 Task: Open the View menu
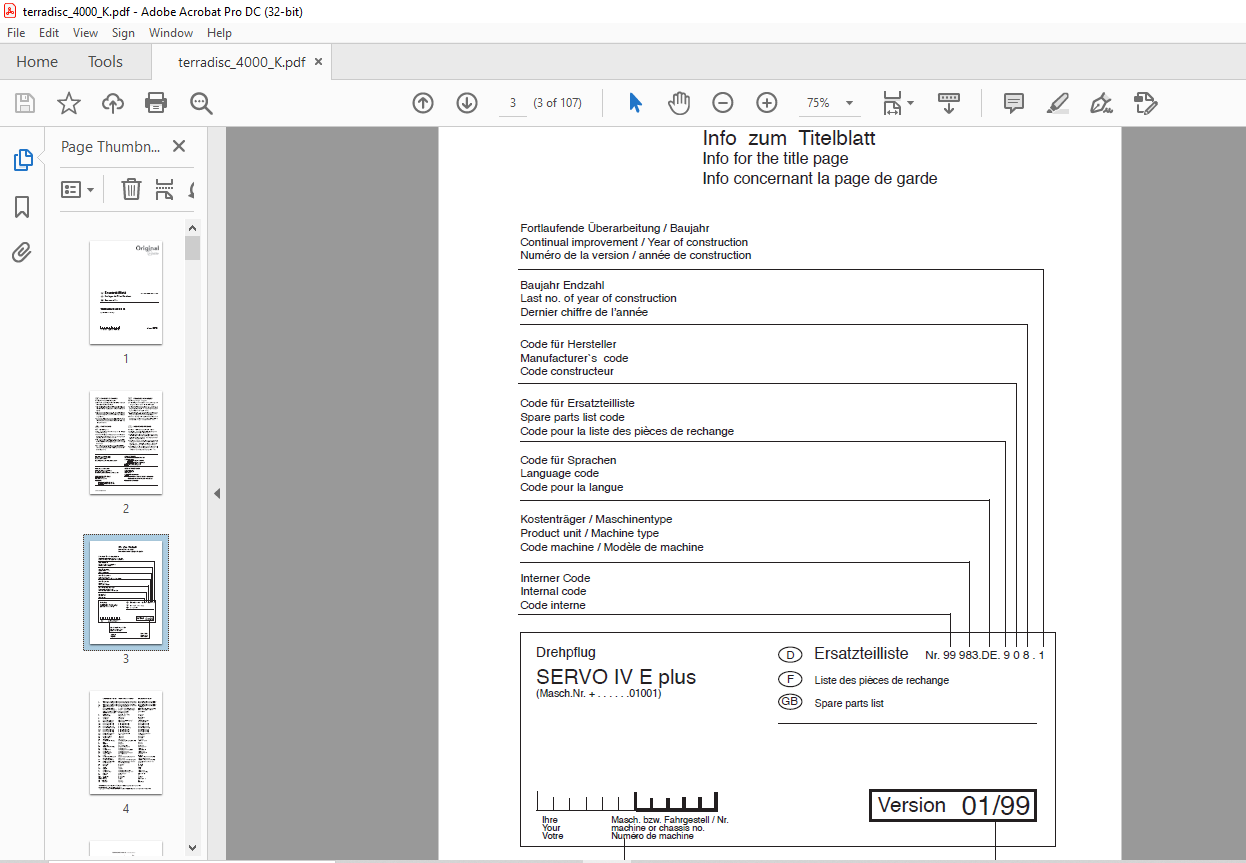pos(86,33)
